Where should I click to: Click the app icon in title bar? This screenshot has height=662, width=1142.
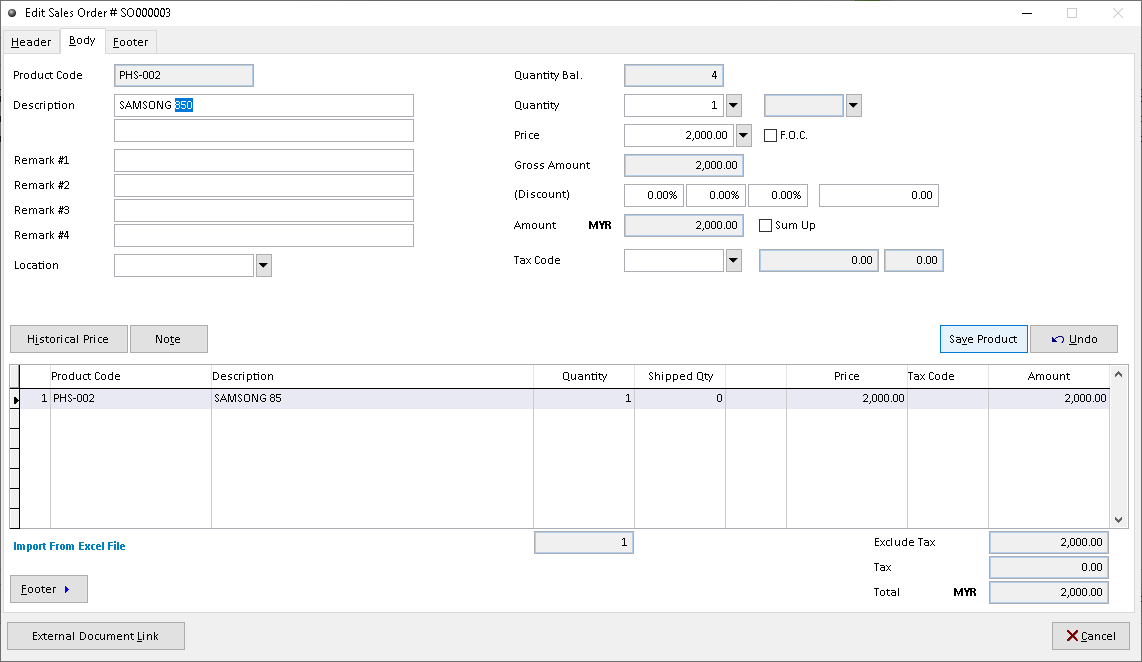click(x=13, y=13)
